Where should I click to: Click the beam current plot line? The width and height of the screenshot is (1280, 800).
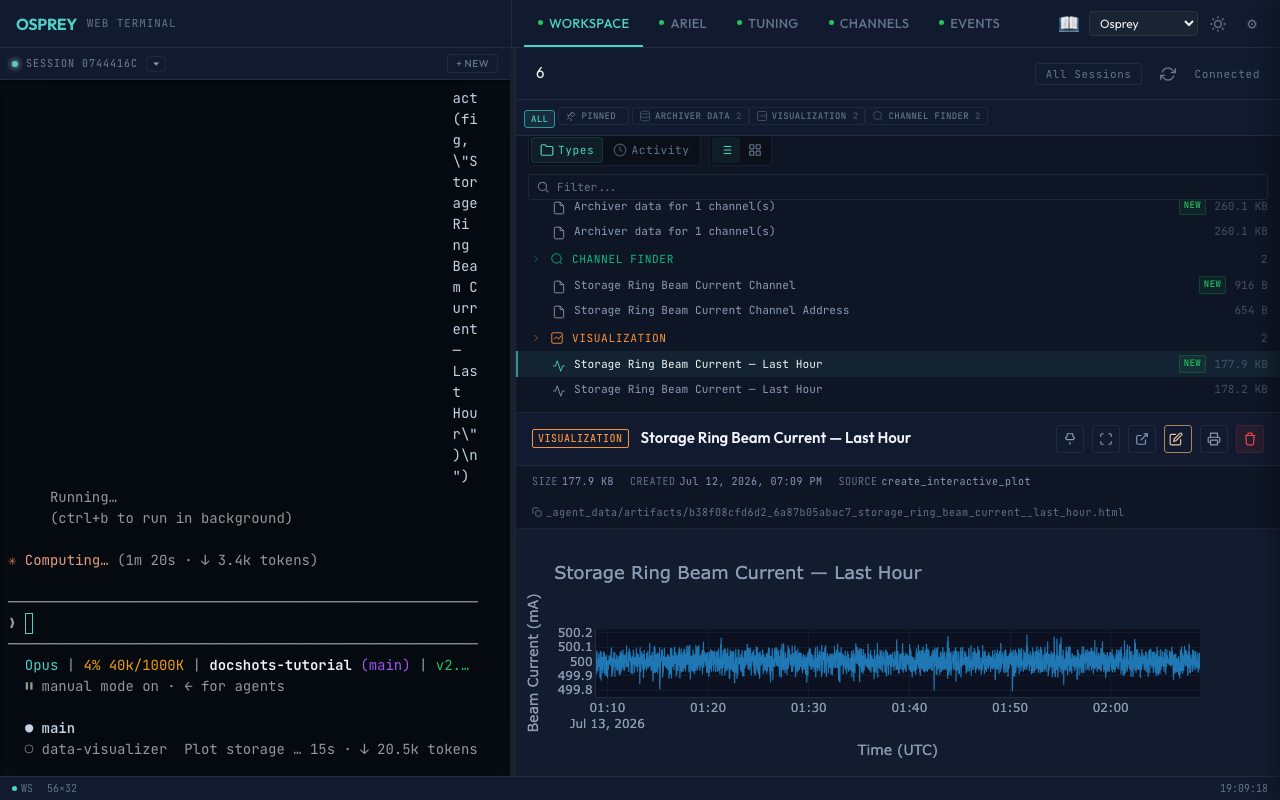(x=900, y=661)
